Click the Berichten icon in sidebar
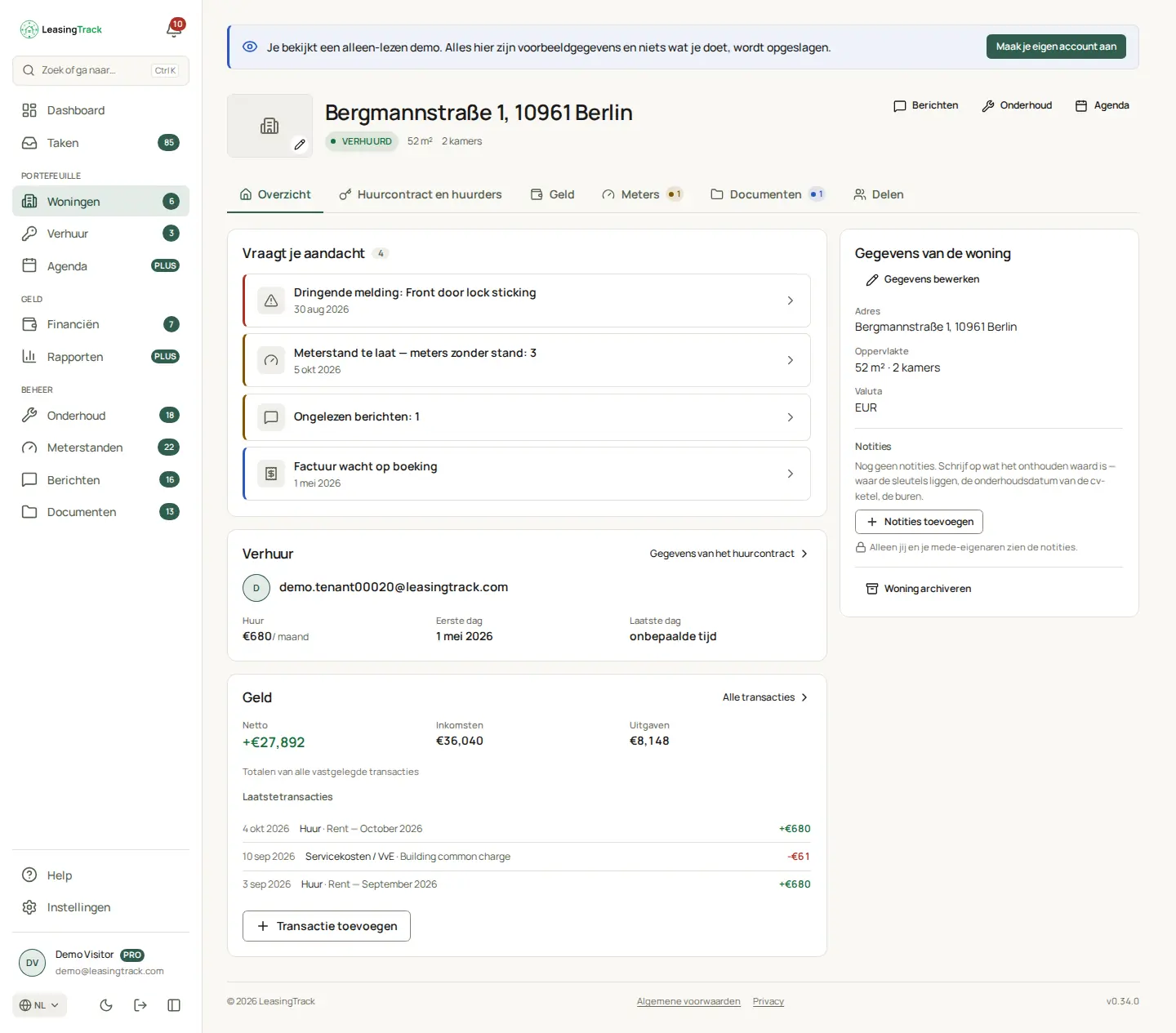 point(29,480)
